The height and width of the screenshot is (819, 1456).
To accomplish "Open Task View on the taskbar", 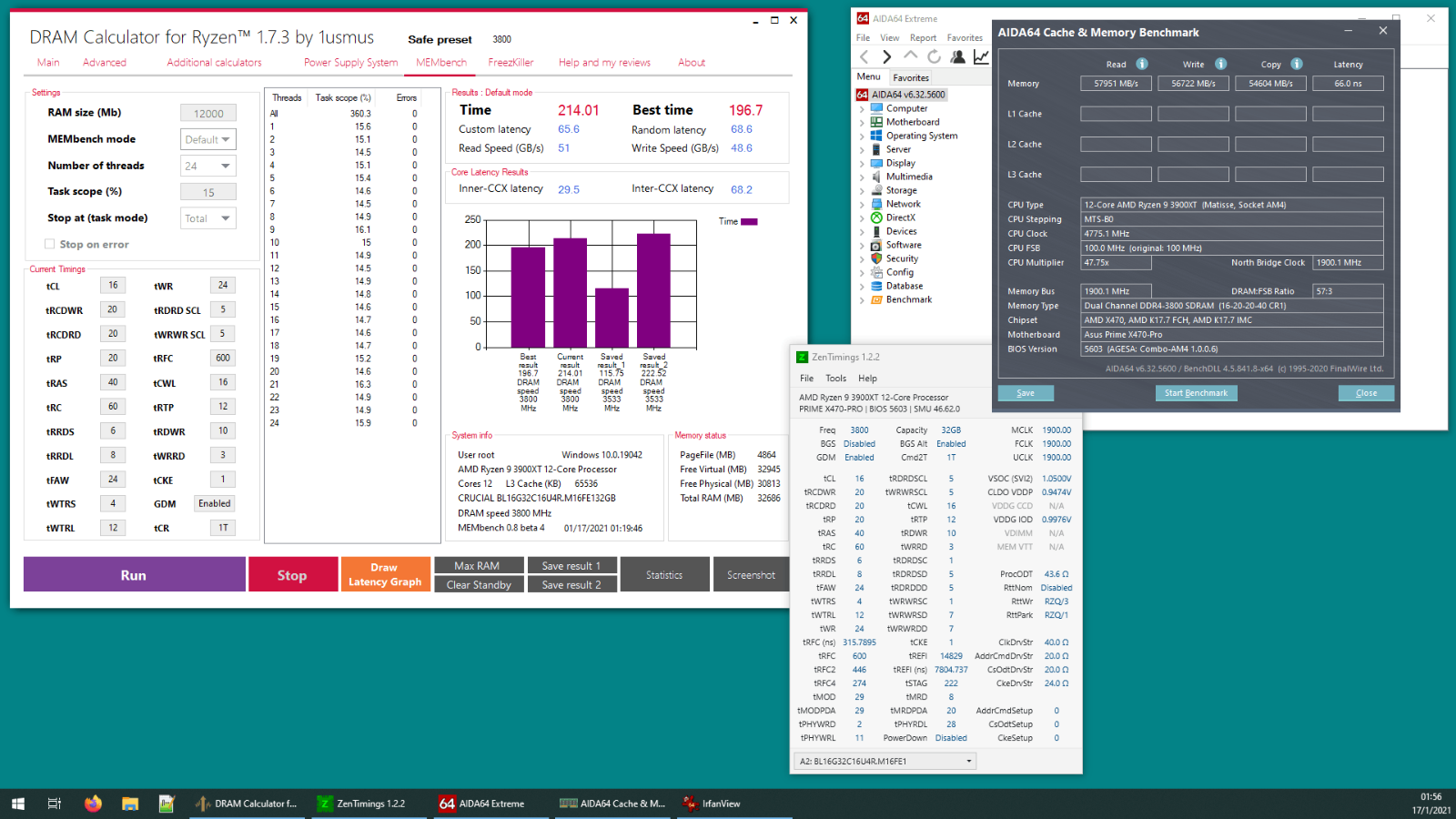I will 55,804.
